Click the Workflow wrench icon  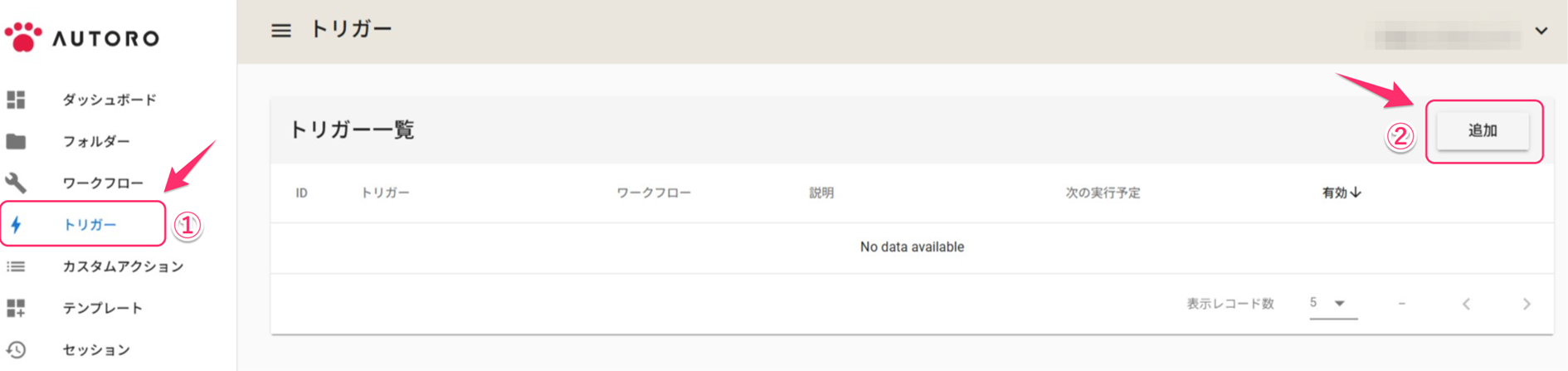pyautogui.click(x=16, y=183)
